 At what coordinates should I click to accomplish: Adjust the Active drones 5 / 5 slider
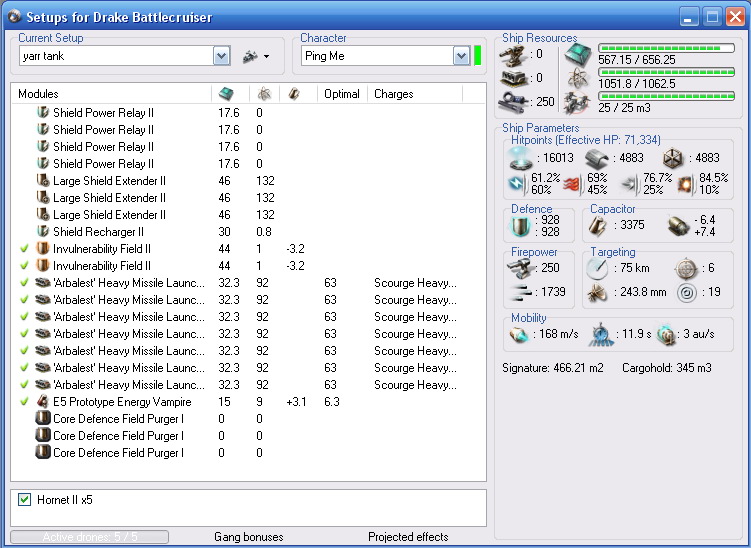click(x=91, y=537)
